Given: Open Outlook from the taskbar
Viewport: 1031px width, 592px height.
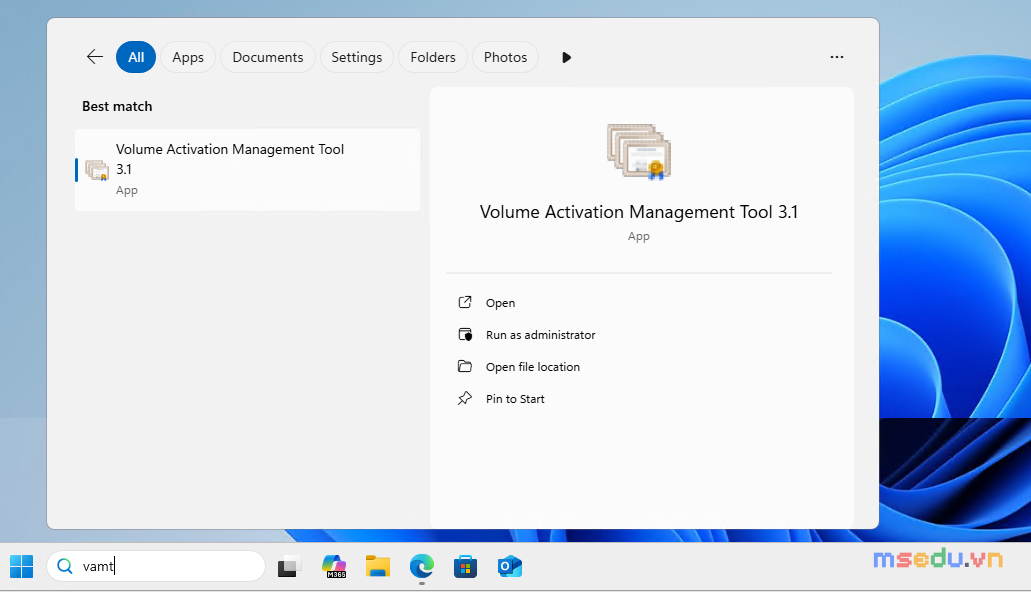Looking at the screenshot, I should [x=510, y=566].
